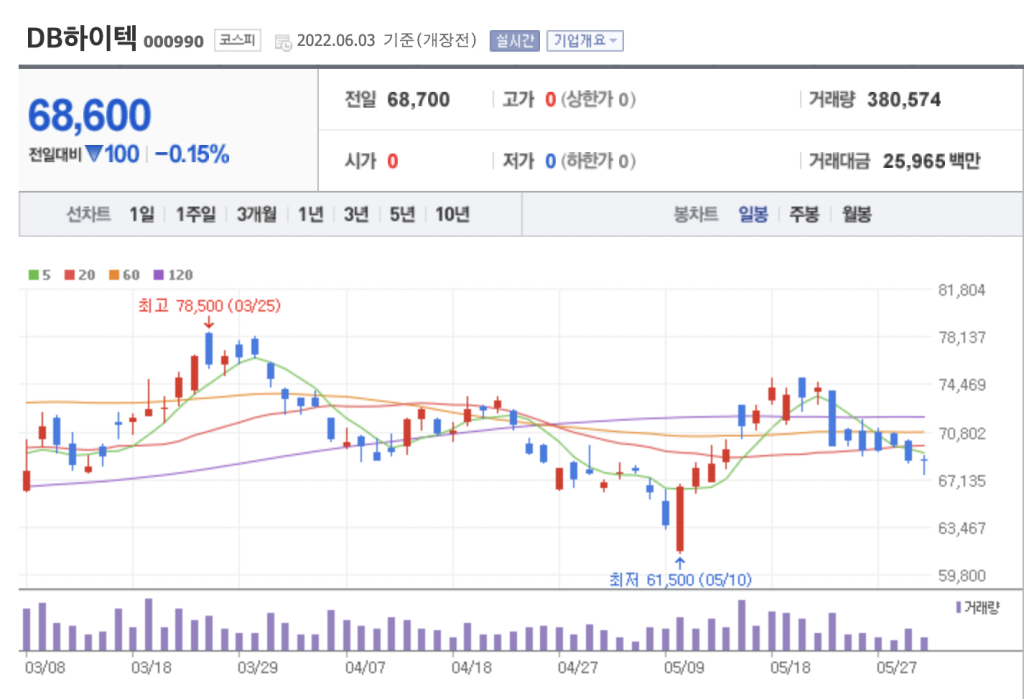Switch line chart to 10년 range
Screen dimensions: 1024x699
coord(452,214)
